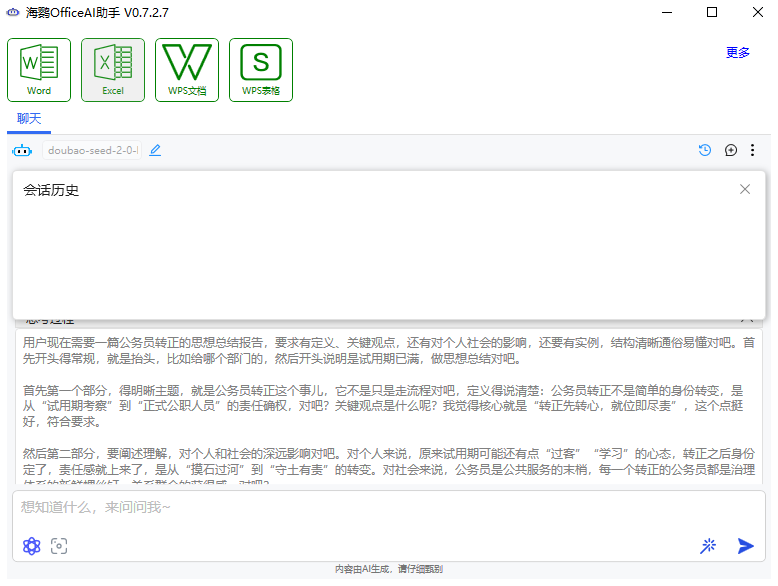This screenshot has width=778, height=586.
Task: Open the Word integration button
Action: pyautogui.click(x=39, y=70)
